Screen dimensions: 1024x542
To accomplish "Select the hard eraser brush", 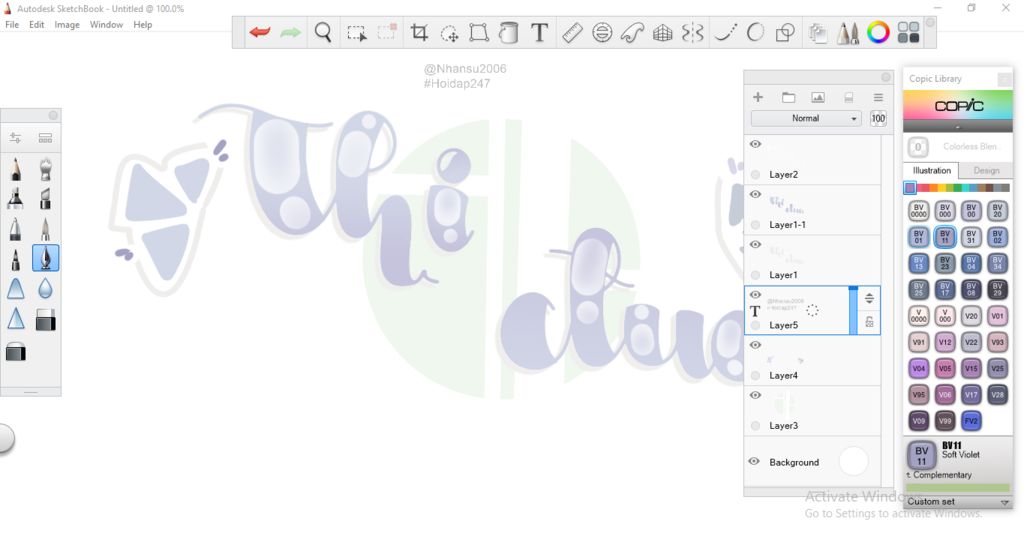I will pos(45,319).
